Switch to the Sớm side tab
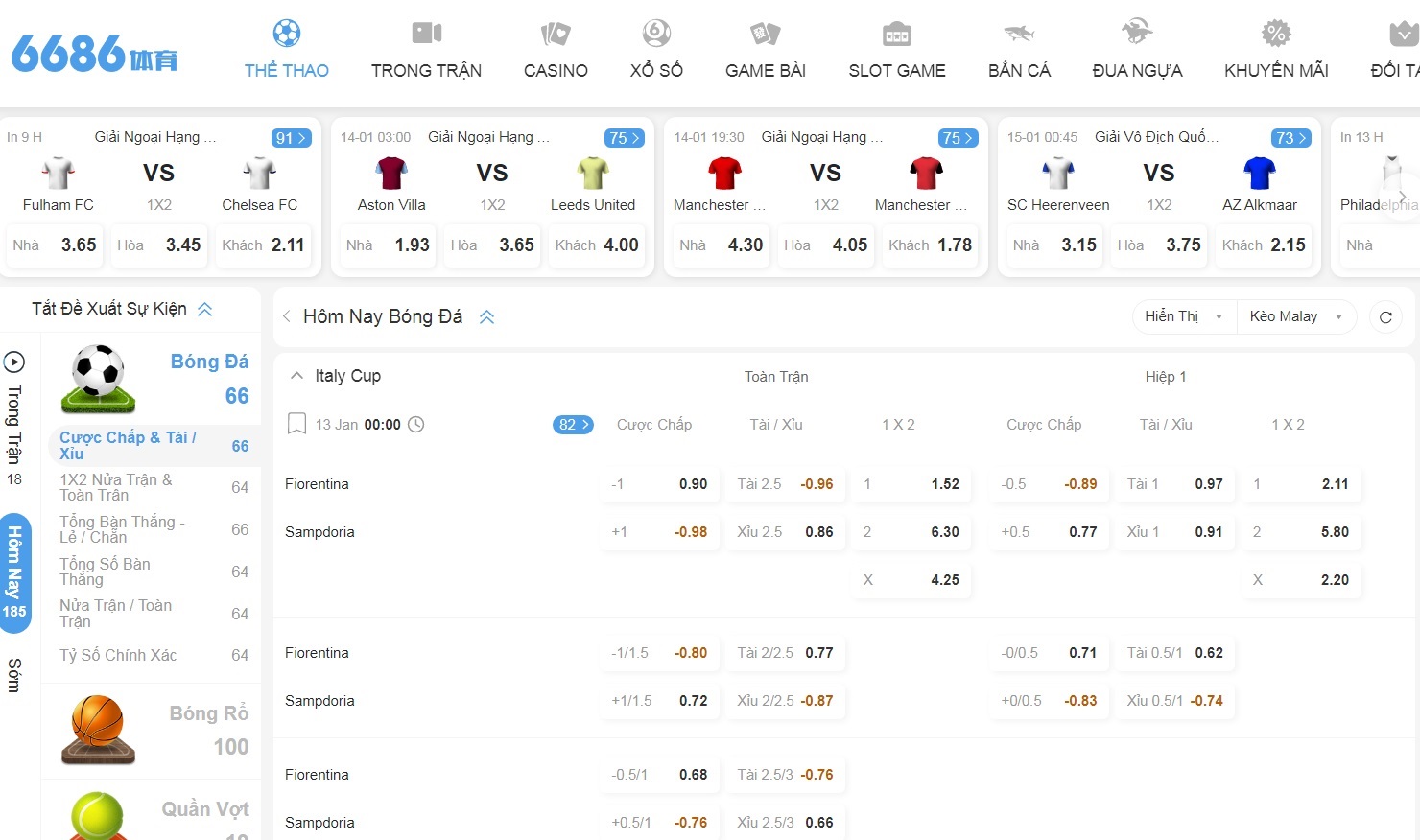Screen dimensions: 1420x840 click(x=14, y=676)
